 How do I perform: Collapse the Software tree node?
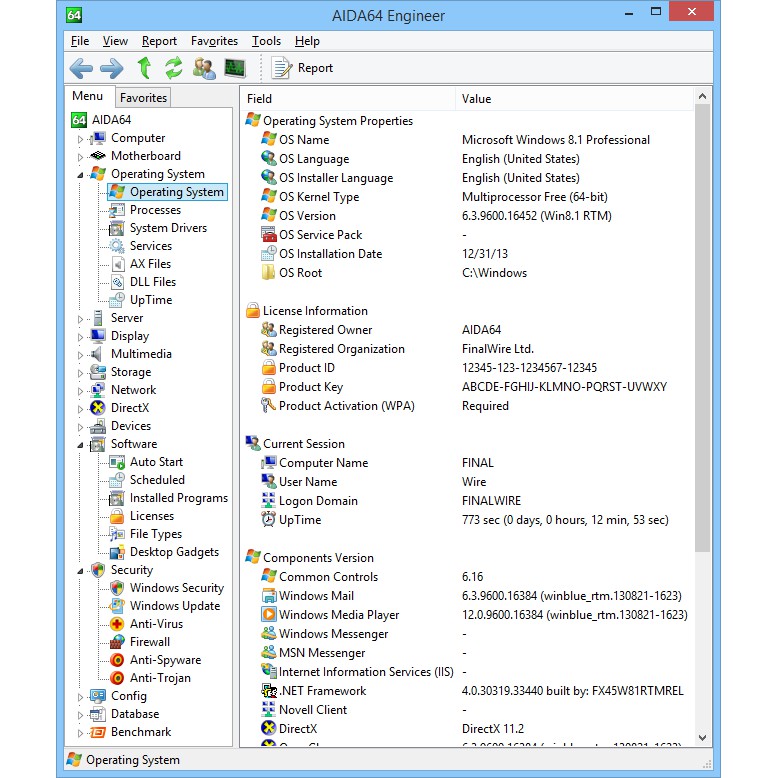(x=80, y=445)
